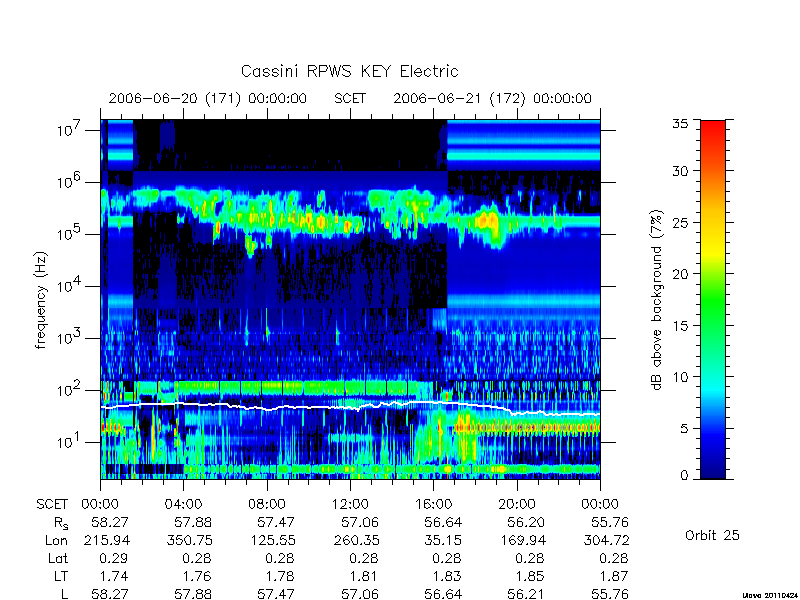Click the bottom-left 'SCET' row label

point(52,505)
